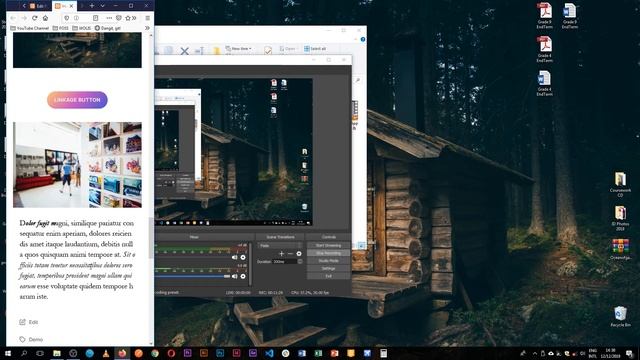The width and height of the screenshot is (640, 360).
Task: Show more Firefox toolbar items chevron
Action: click(135, 18)
